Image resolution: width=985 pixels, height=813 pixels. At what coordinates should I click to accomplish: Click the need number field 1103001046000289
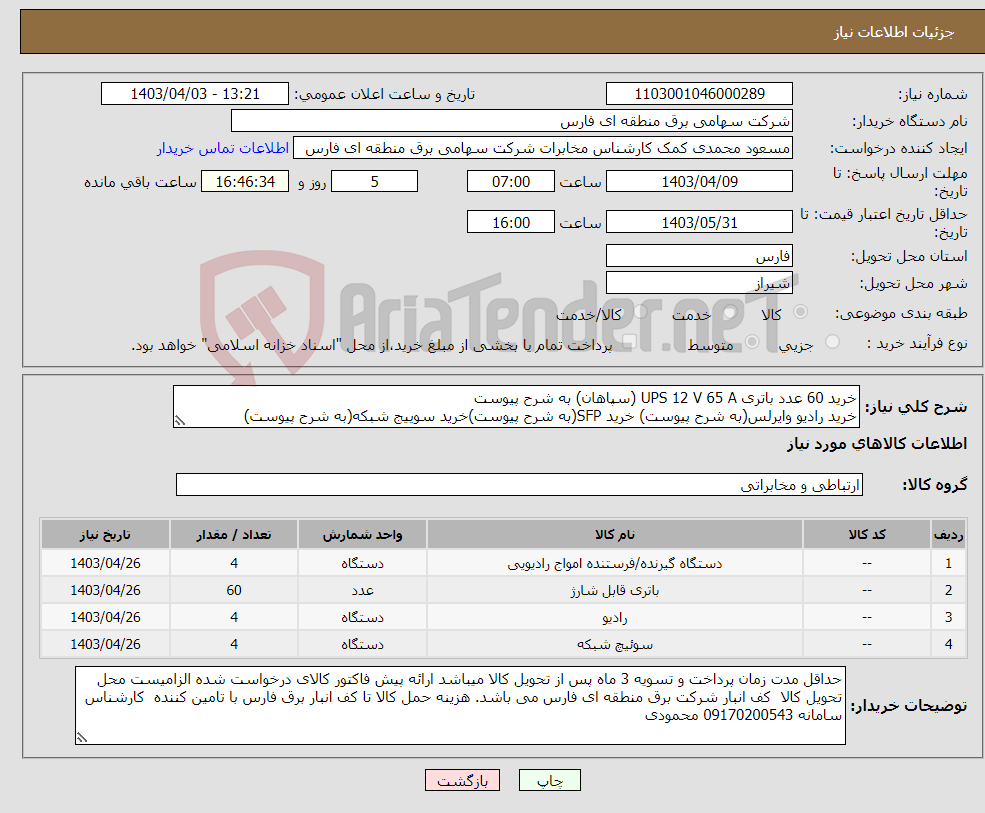[x=699, y=94]
